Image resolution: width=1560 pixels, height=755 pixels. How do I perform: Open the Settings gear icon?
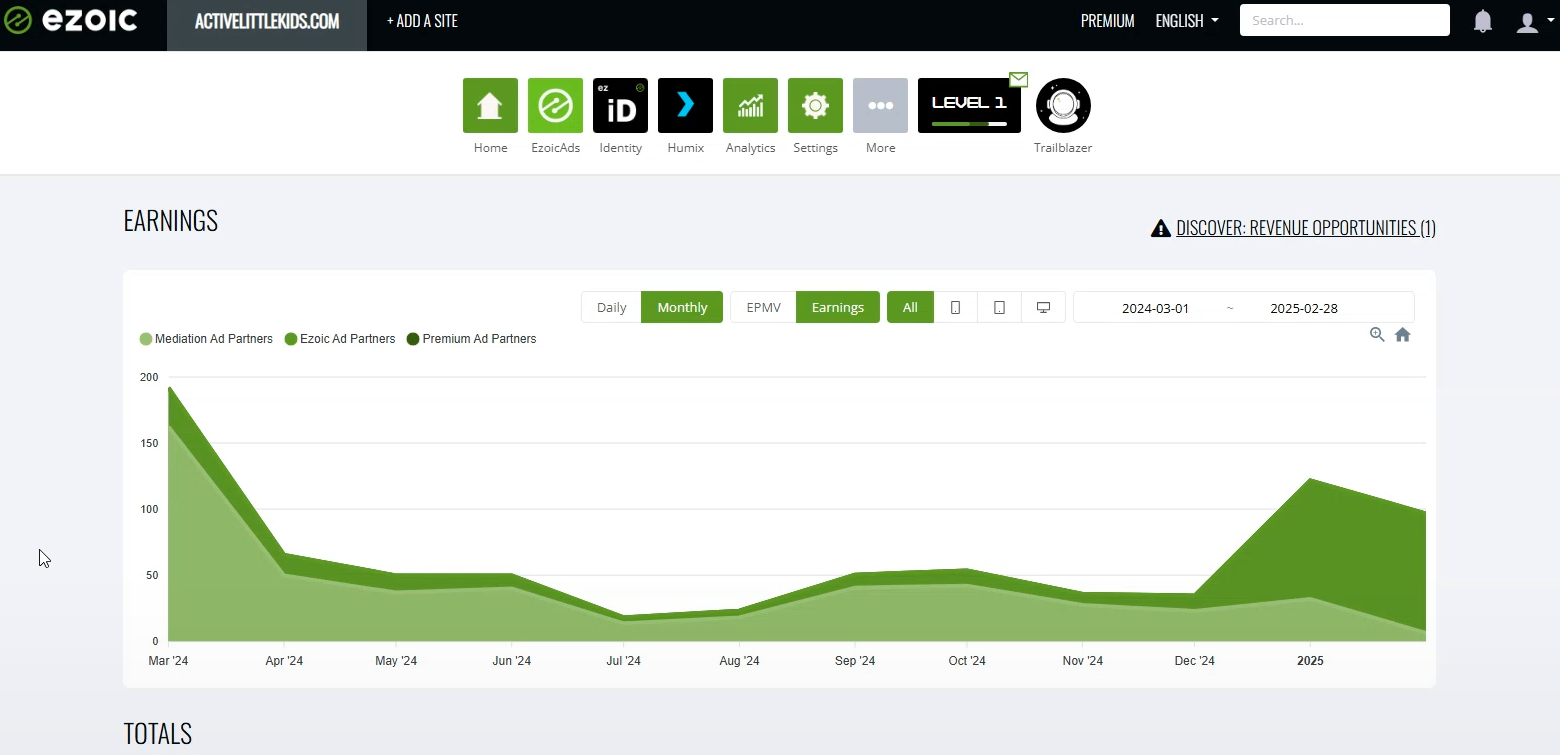(815, 105)
